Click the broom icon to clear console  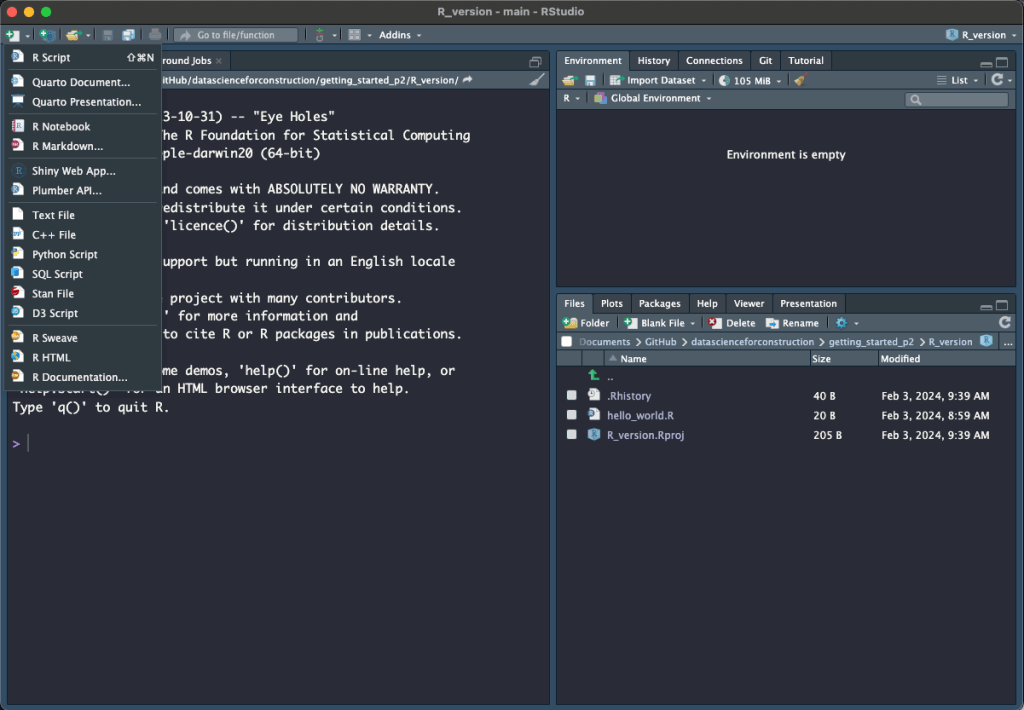click(538, 80)
